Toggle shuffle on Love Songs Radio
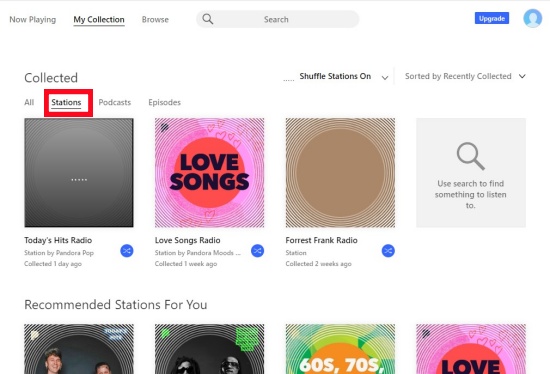 point(257,251)
